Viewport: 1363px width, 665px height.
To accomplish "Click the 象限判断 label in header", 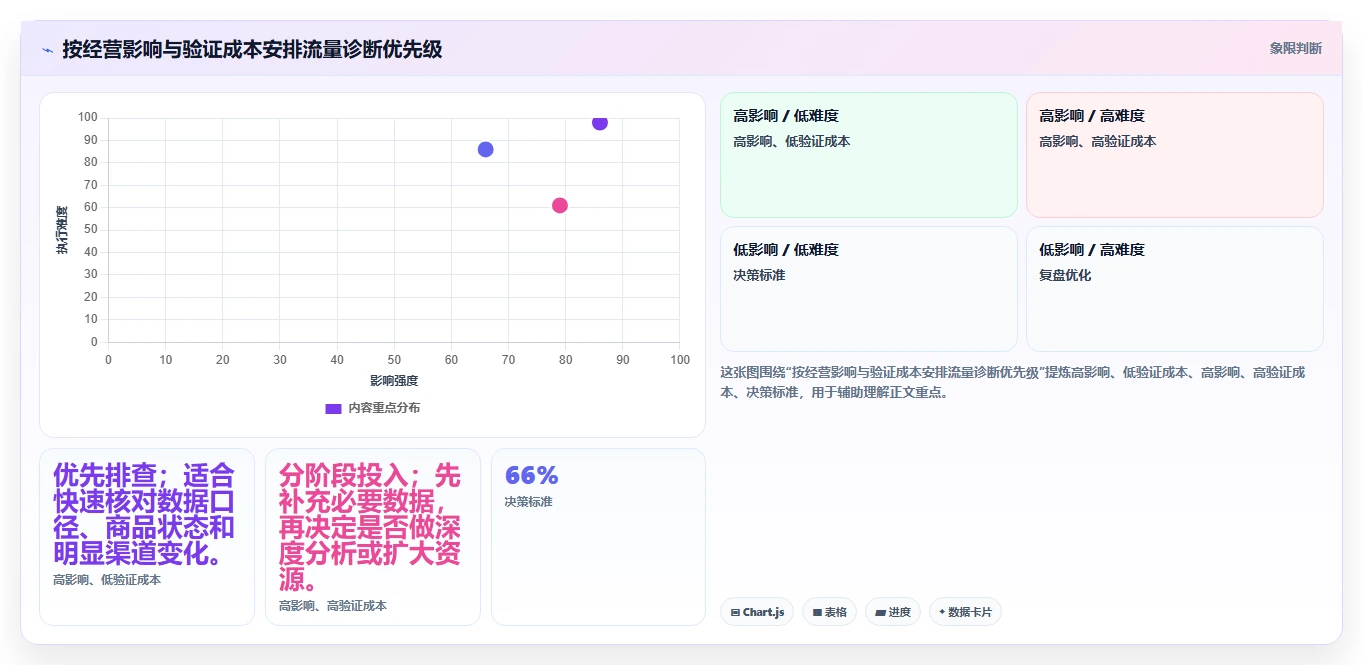I will tap(1296, 48).
